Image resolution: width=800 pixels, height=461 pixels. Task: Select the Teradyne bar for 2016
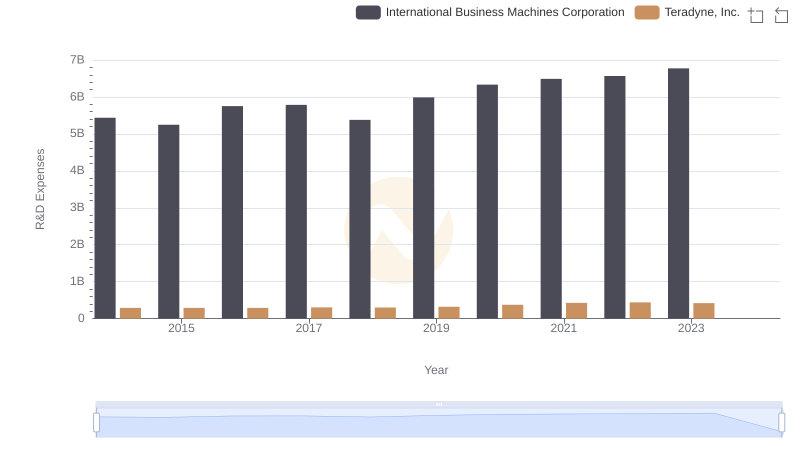[258, 313]
